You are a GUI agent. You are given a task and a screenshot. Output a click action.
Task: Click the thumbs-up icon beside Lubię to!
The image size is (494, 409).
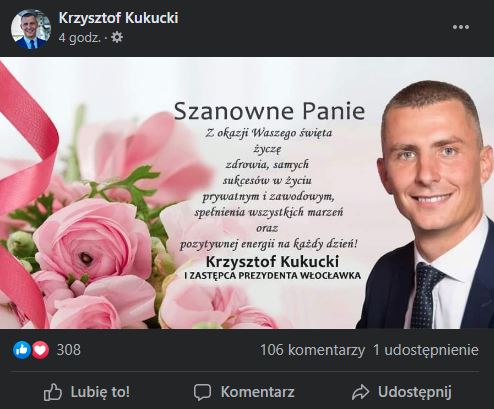(53, 392)
